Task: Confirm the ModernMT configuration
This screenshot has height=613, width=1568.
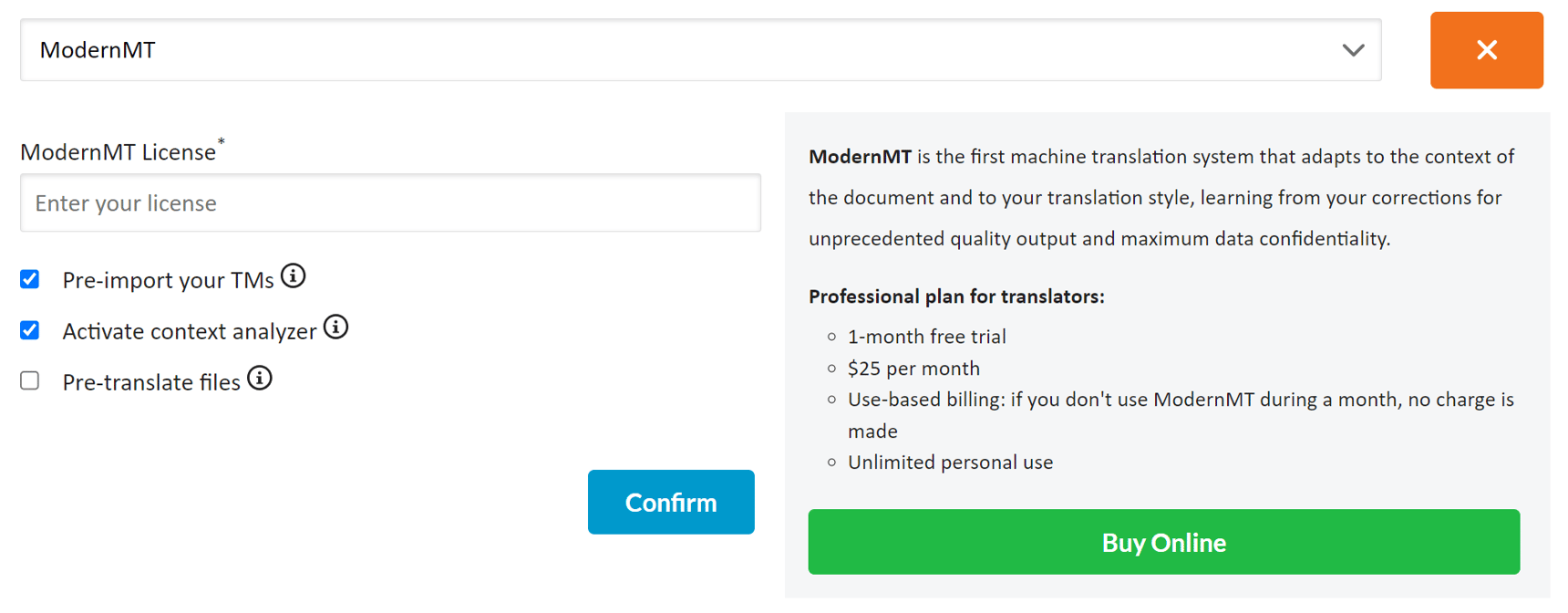Action: [x=671, y=502]
